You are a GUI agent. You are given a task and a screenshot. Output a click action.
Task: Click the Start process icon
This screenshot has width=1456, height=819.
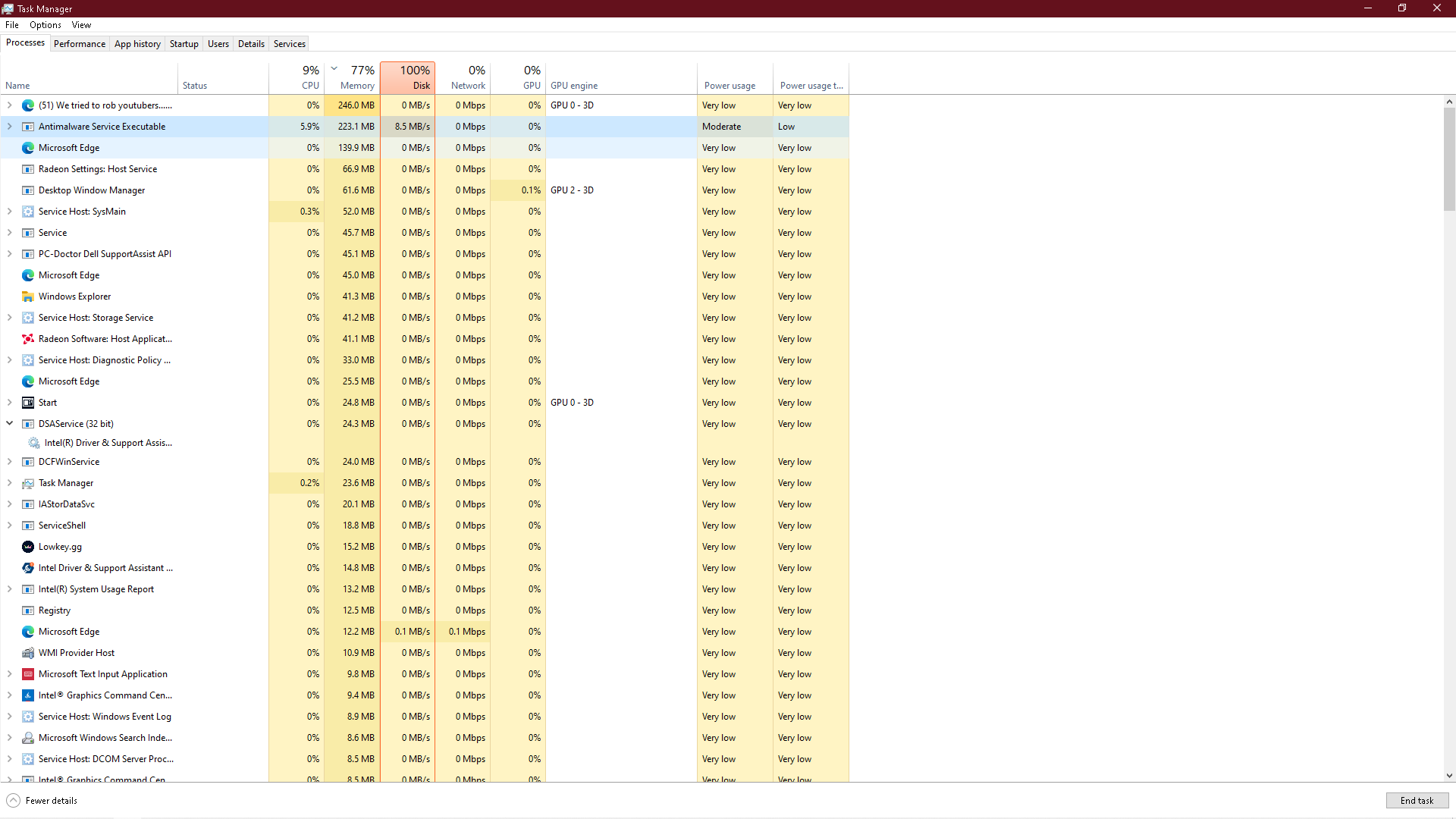[x=28, y=403]
